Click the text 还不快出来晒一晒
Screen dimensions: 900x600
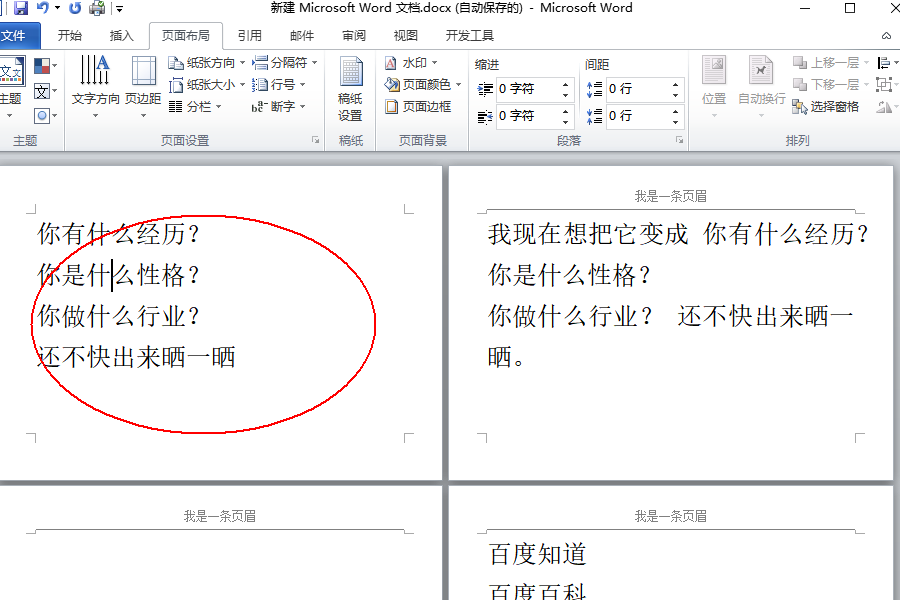tap(137, 357)
